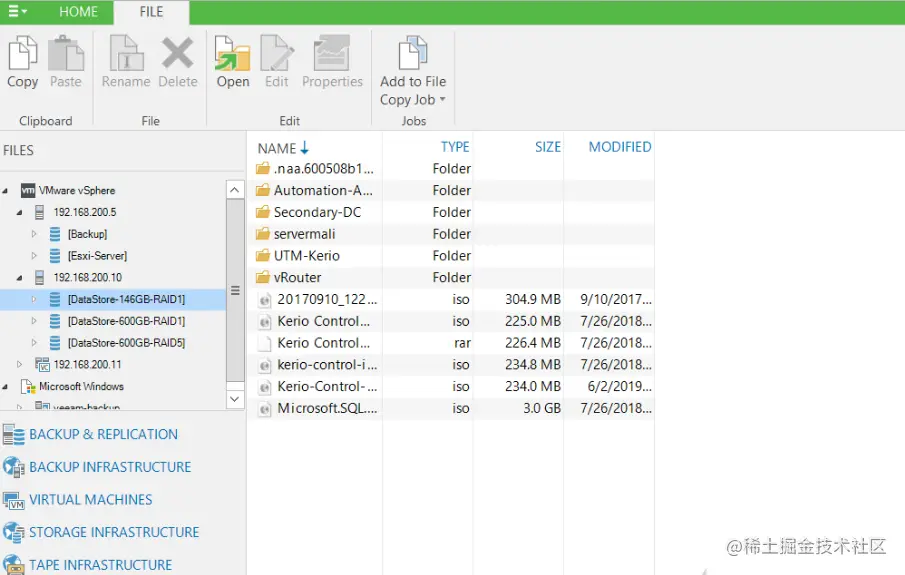Select the Kerio Control... 225.0 MB iso
Viewport: 905px width, 575px height.
click(x=323, y=321)
